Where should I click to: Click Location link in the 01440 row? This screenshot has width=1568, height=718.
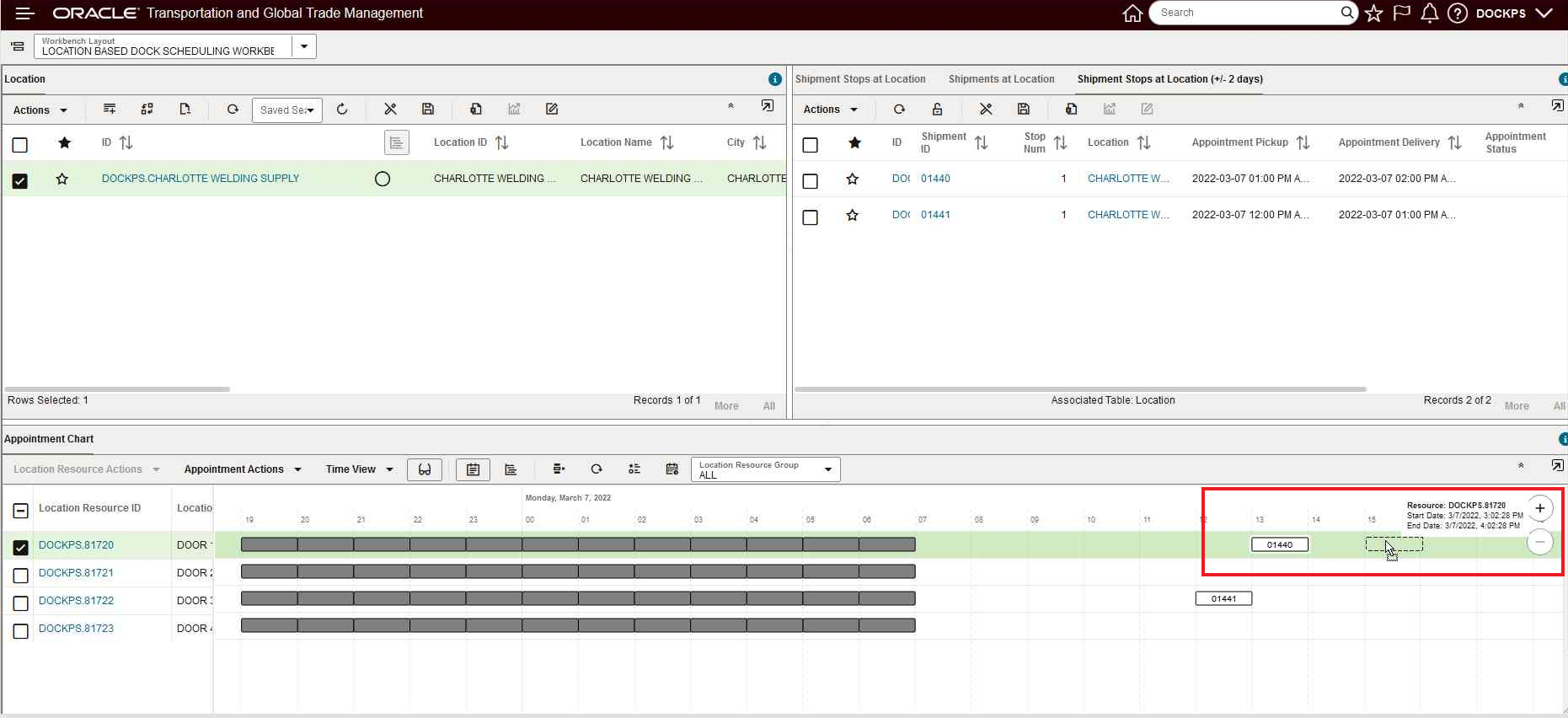[x=1128, y=179]
